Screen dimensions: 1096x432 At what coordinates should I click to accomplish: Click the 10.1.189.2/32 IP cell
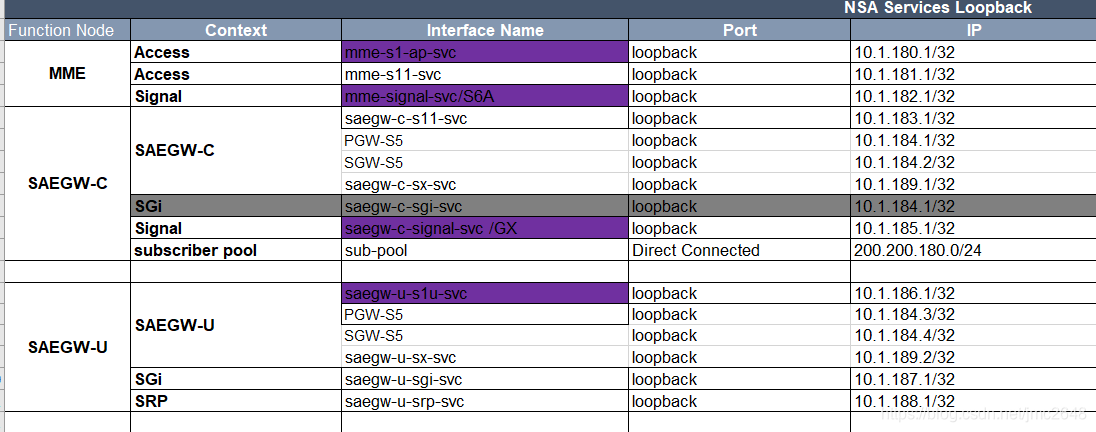[x=974, y=358]
